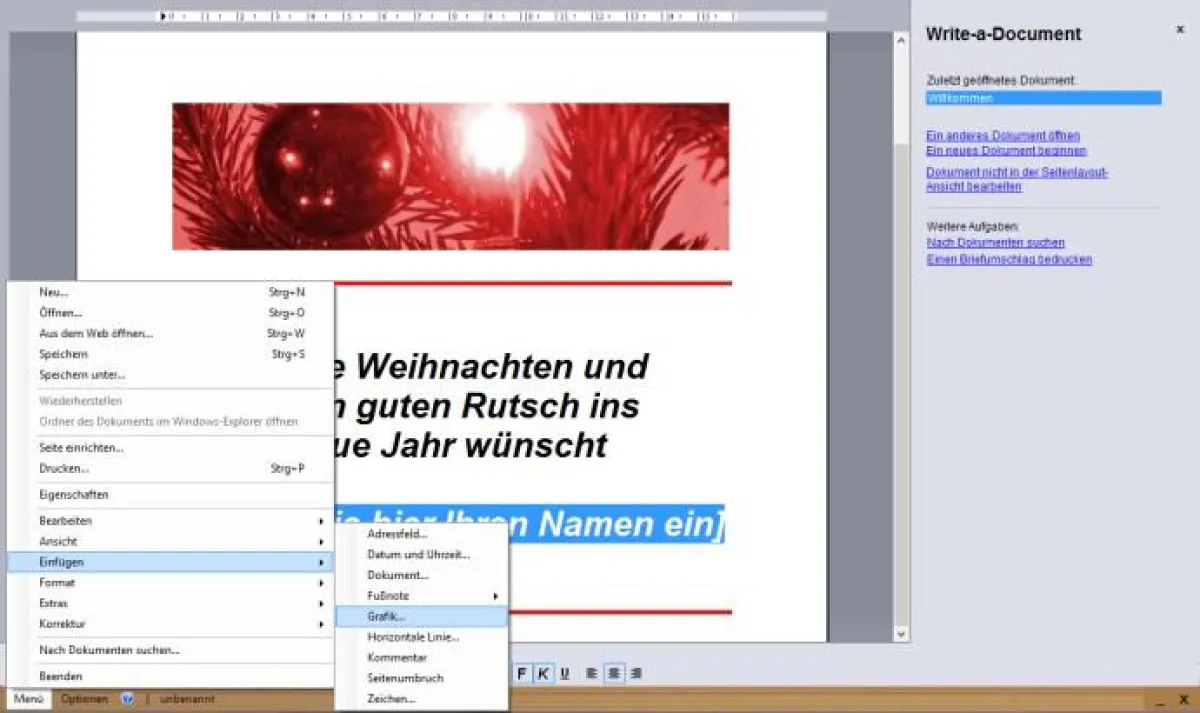Apply left text alignment
1200x713 pixels.
(x=591, y=673)
